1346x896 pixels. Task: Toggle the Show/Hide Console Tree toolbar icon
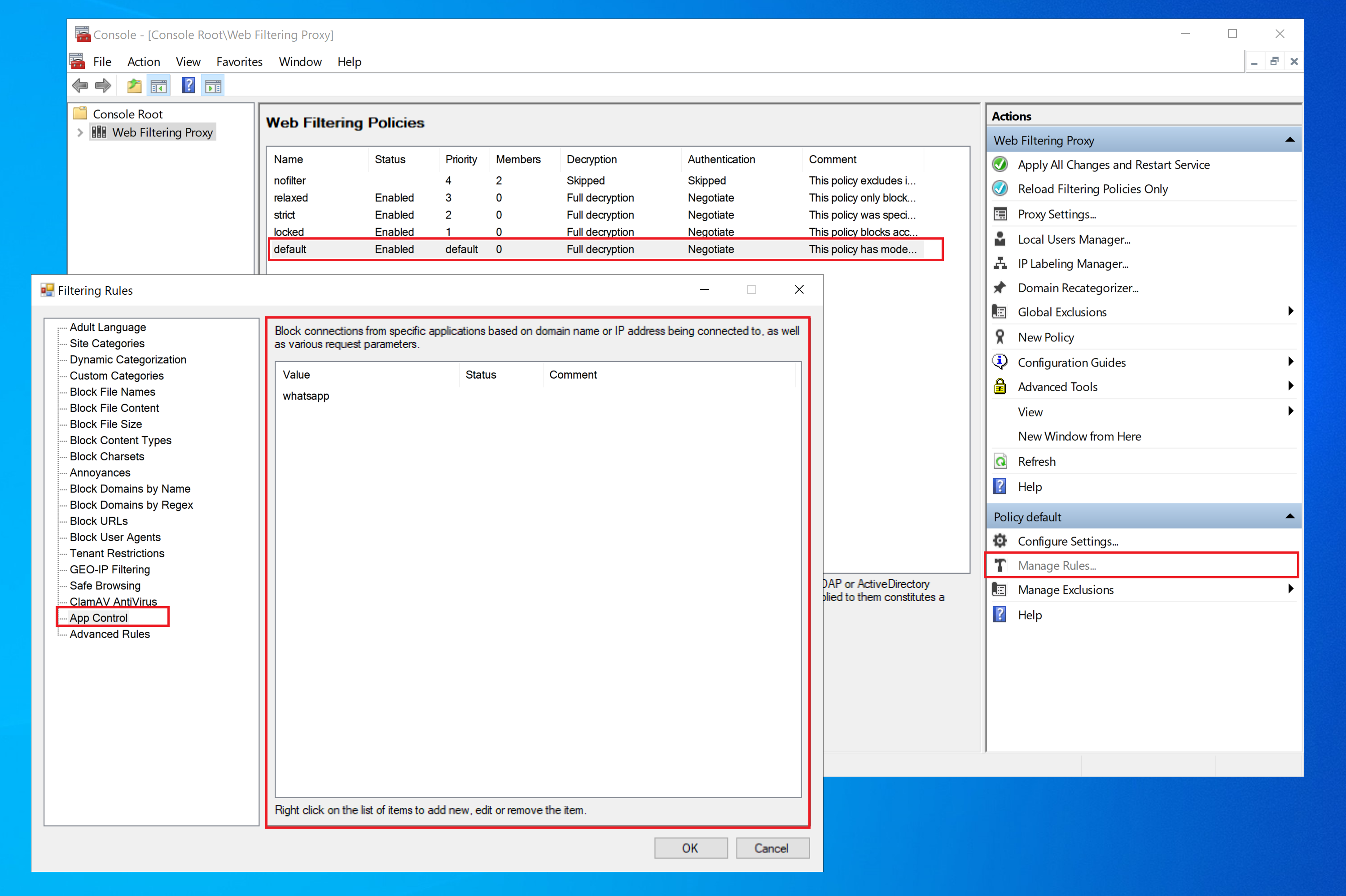point(158,86)
